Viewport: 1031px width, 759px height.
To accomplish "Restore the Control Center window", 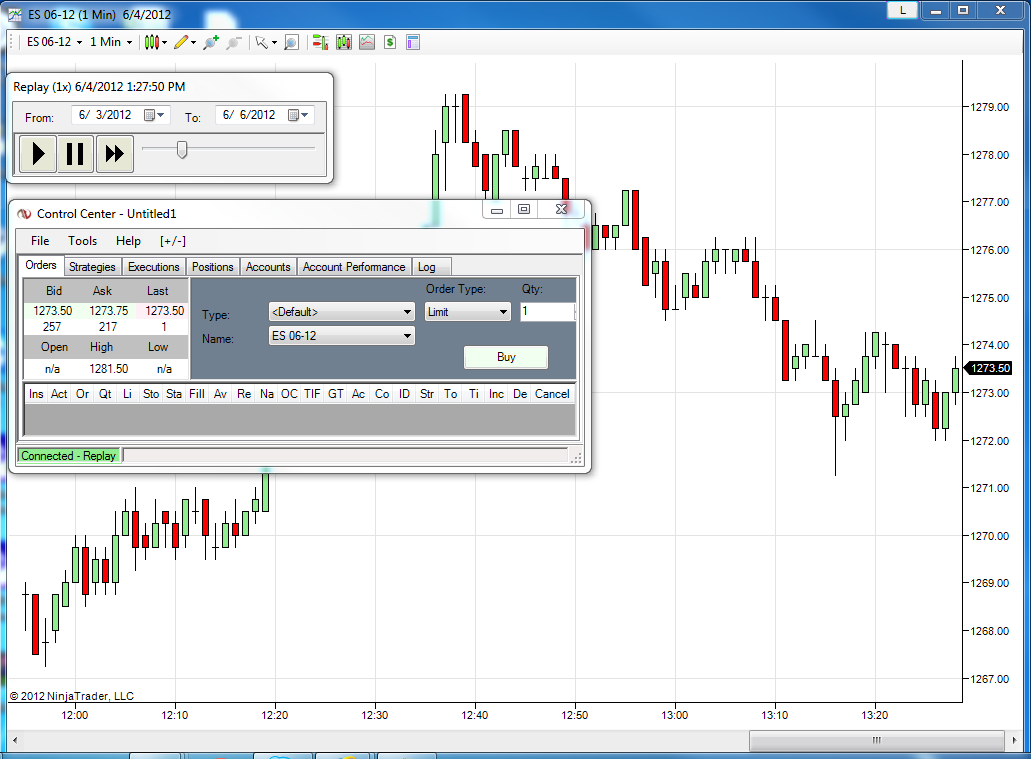I will click(x=524, y=209).
